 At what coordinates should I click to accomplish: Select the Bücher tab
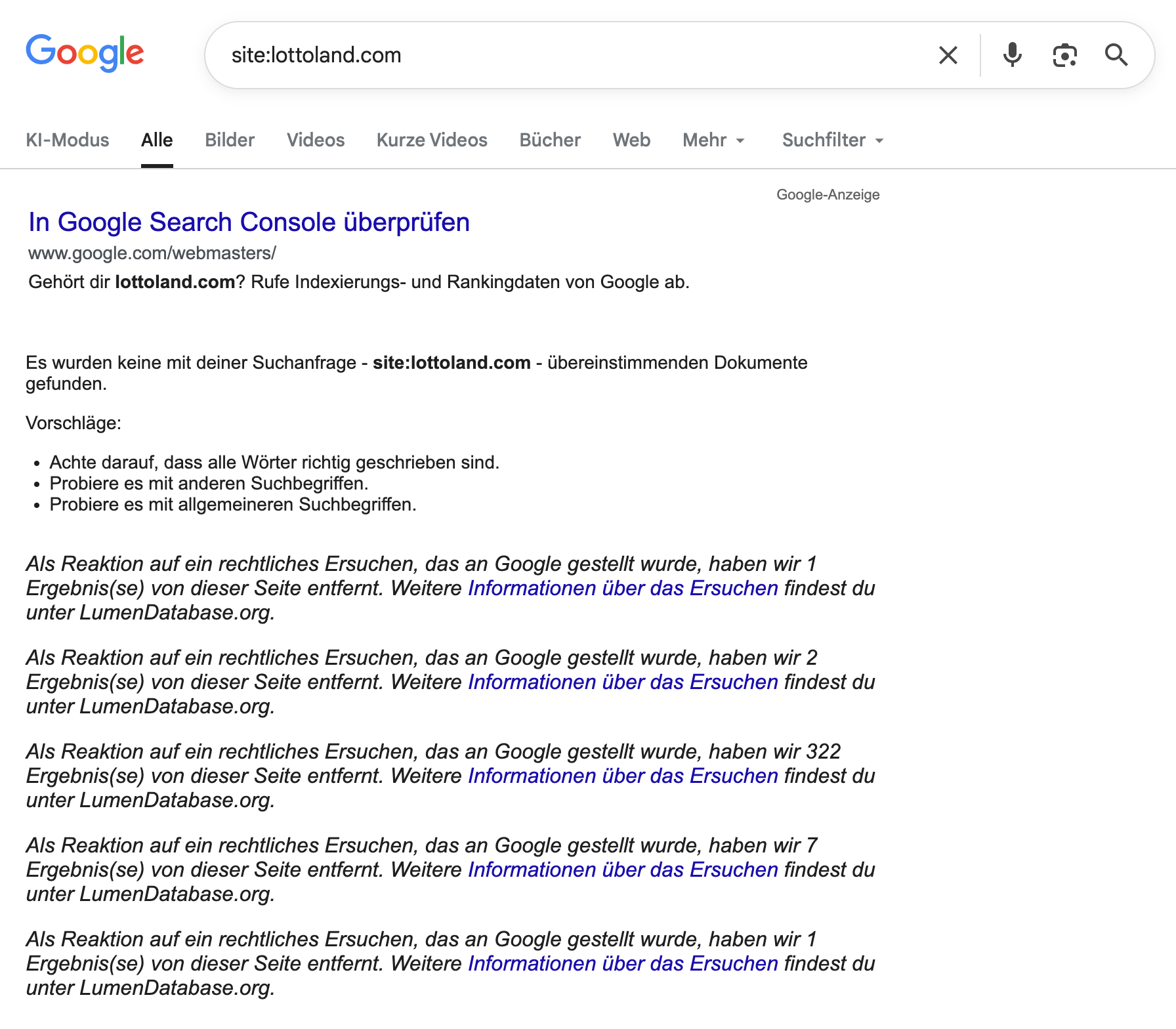tap(550, 140)
